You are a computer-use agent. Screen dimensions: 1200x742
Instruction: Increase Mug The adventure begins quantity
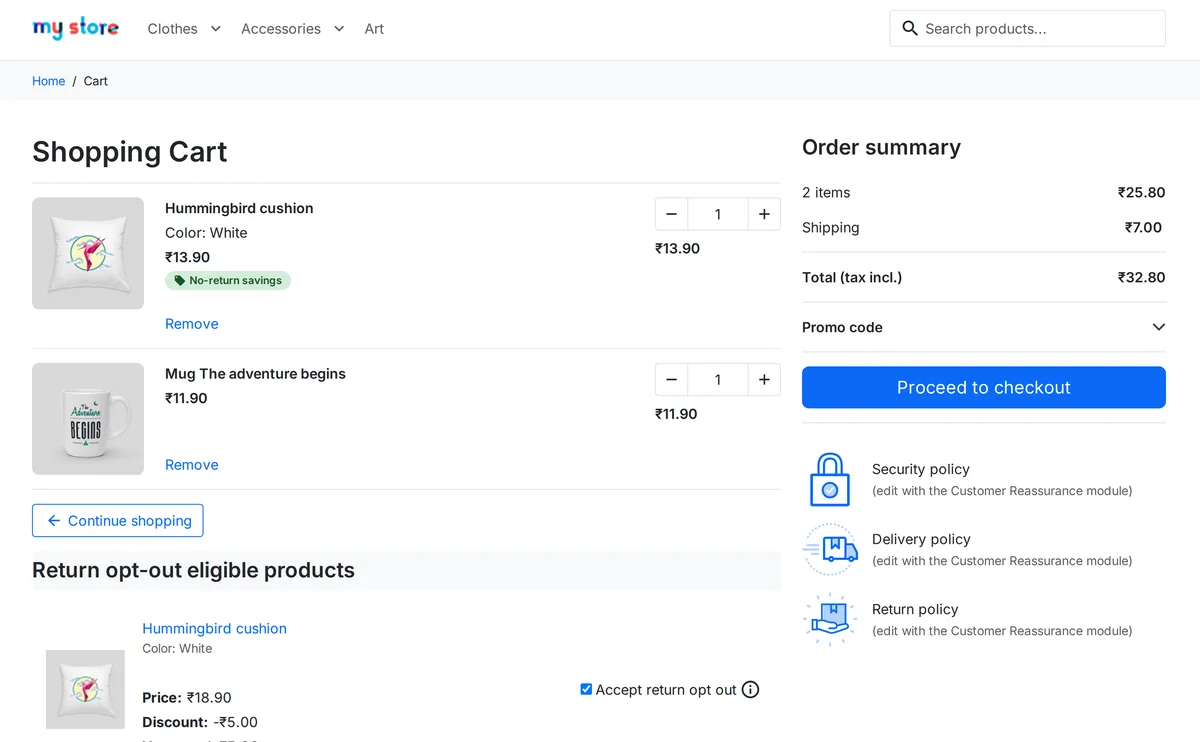click(764, 380)
